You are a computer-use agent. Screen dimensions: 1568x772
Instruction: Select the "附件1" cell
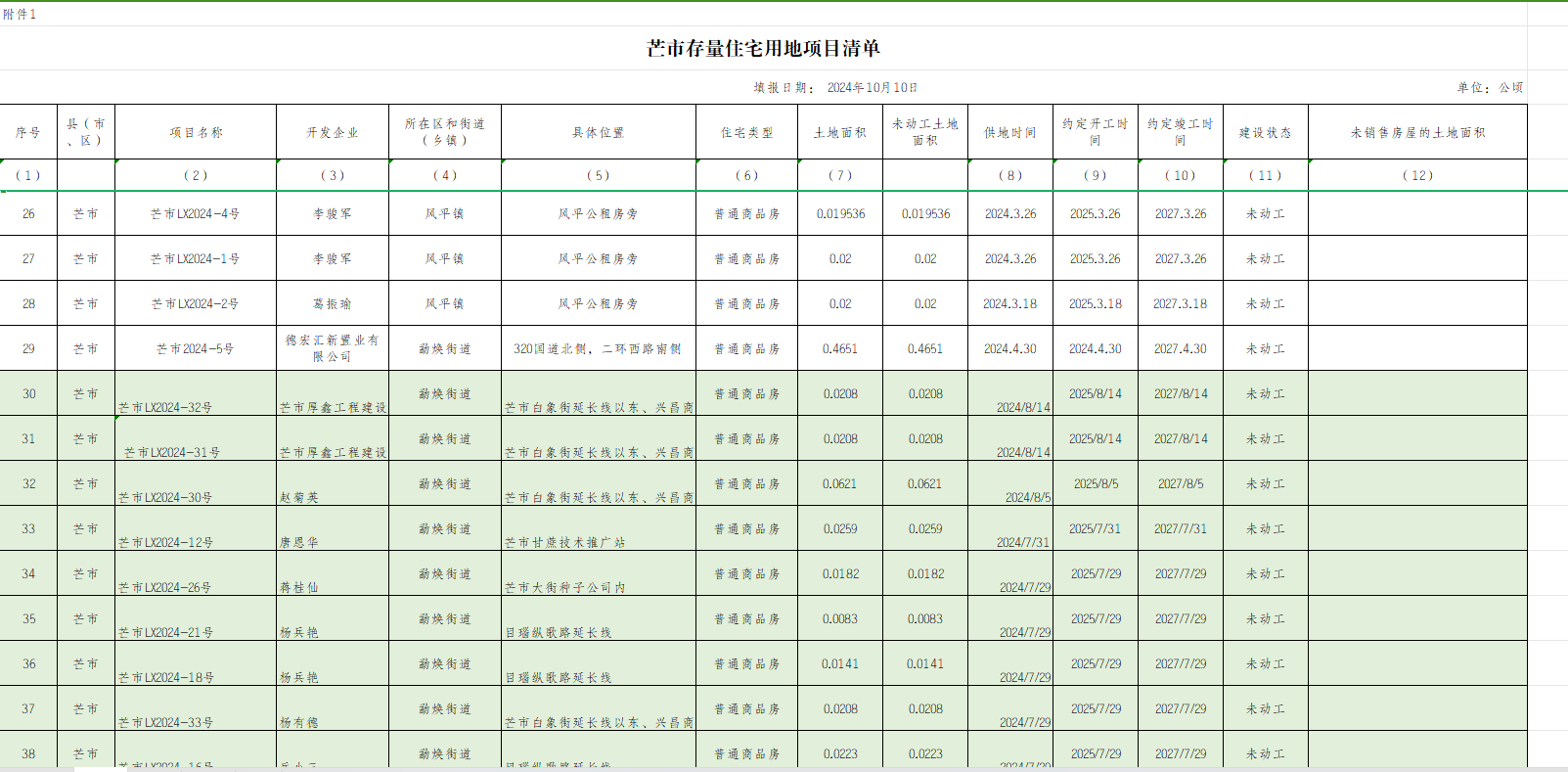coord(20,14)
